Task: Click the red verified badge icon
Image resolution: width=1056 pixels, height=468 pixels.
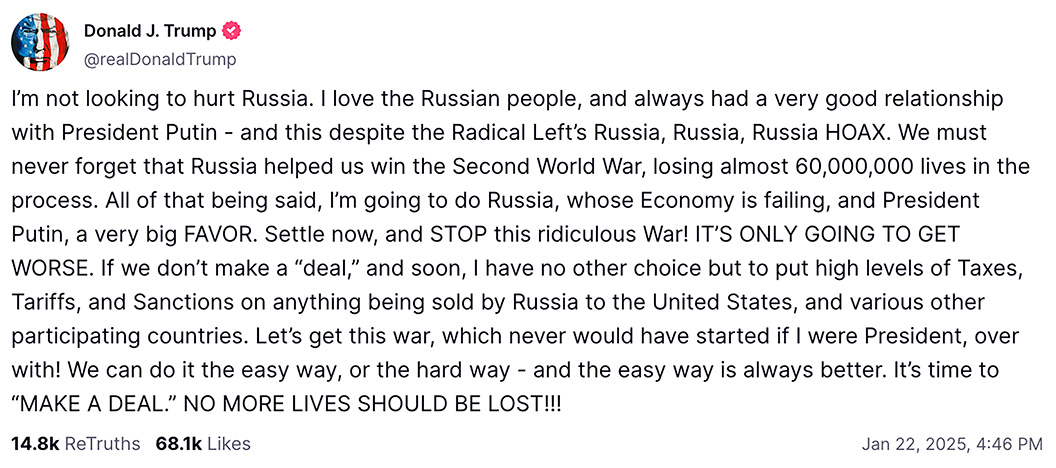Action: coord(233,30)
